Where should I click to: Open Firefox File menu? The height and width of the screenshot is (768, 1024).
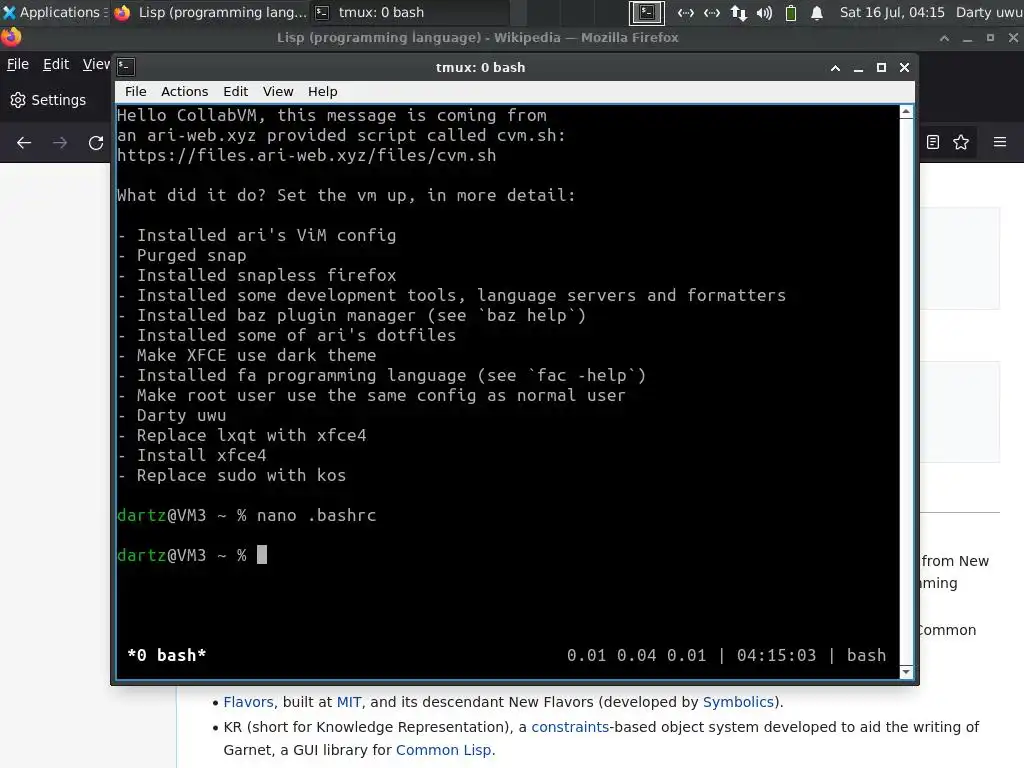click(x=18, y=64)
